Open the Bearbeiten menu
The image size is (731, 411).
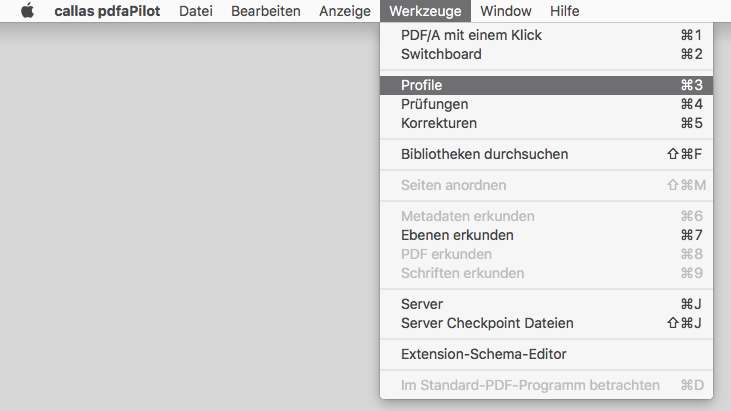(266, 11)
